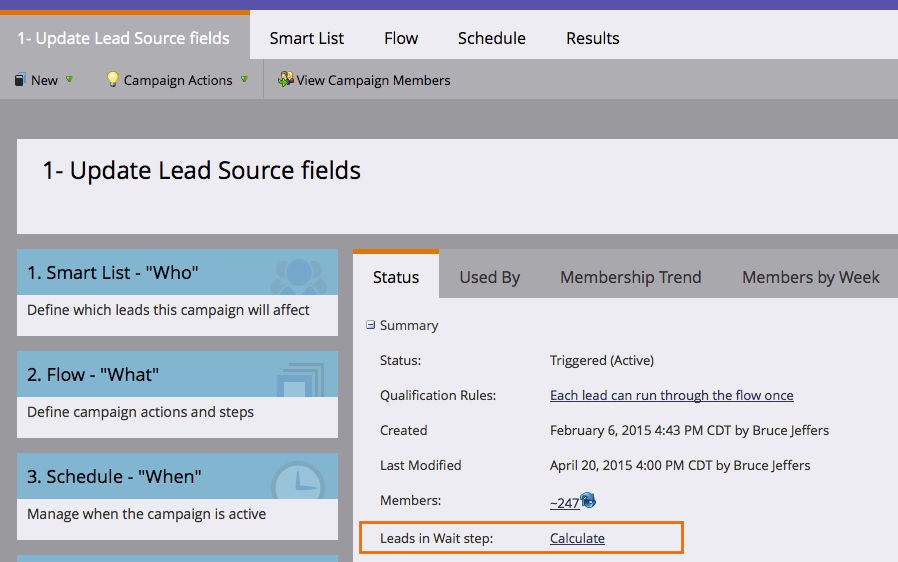The width and height of the screenshot is (898, 562).
Task: Open the Flow tab
Action: tap(401, 38)
